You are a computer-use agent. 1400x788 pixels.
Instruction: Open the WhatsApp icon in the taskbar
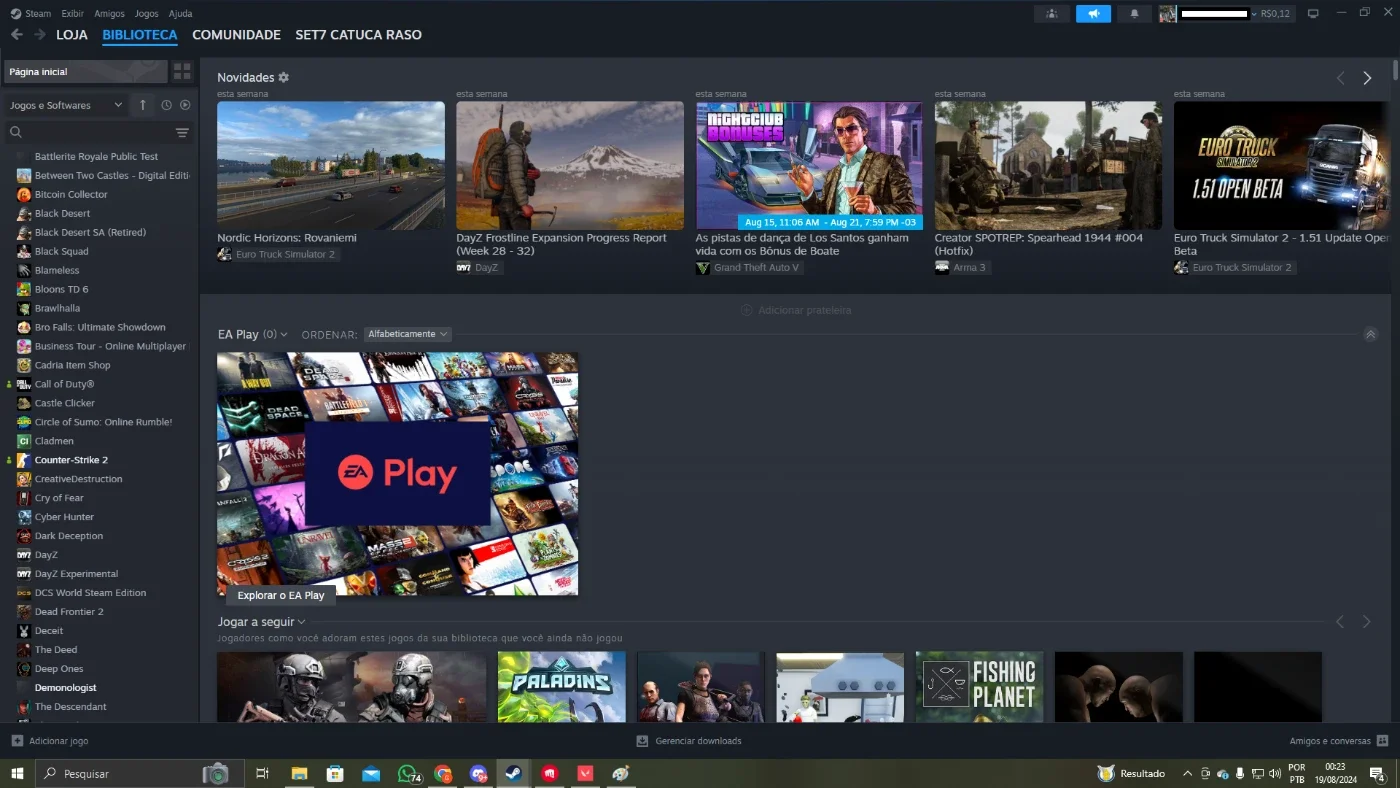coord(407,773)
